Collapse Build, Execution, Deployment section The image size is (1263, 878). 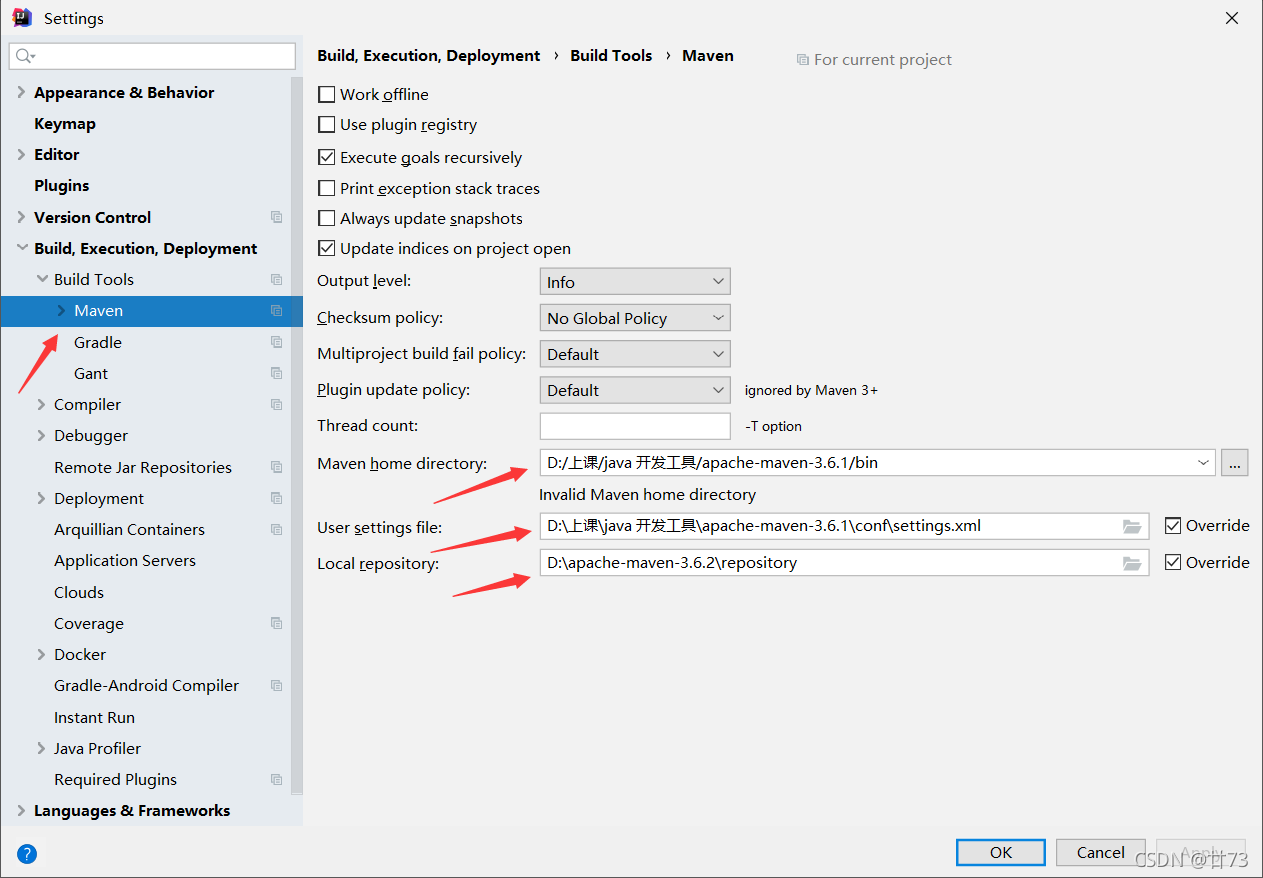[x=21, y=248]
